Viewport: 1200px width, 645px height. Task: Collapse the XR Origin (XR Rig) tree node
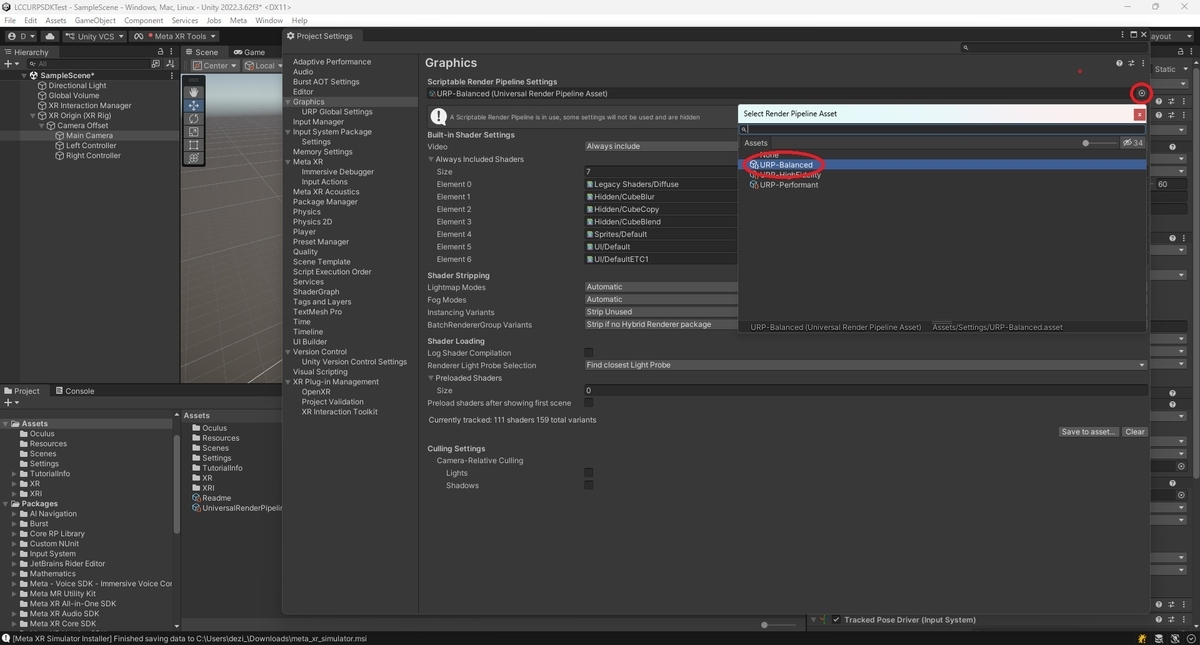pyautogui.click(x=33, y=116)
